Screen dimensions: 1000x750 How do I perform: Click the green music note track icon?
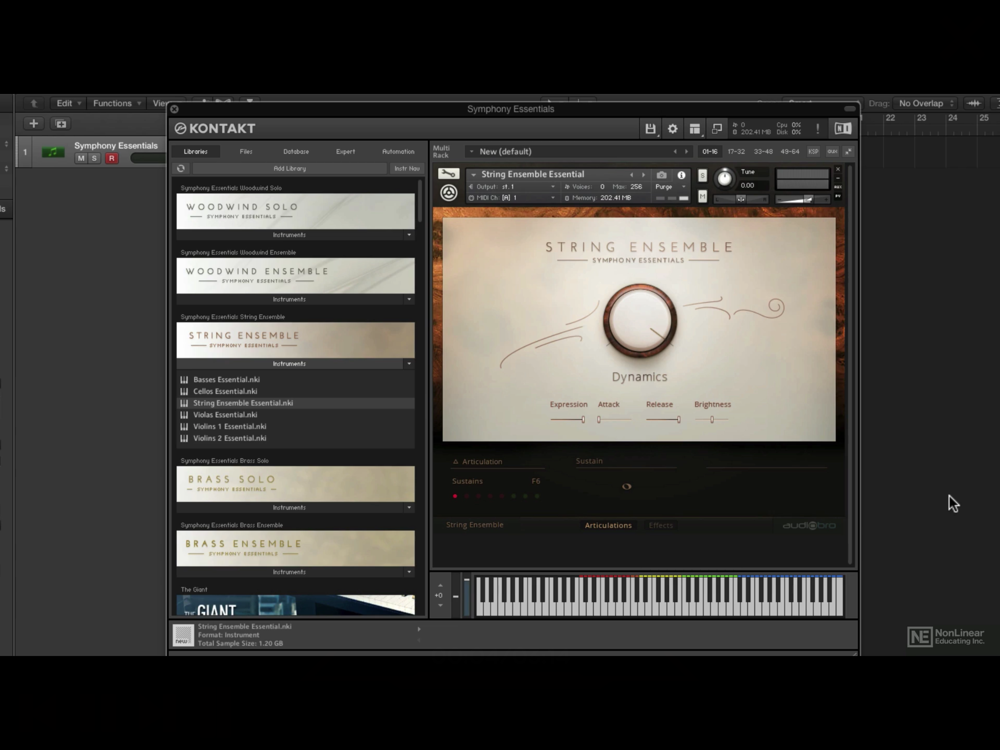[x=53, y=152]
